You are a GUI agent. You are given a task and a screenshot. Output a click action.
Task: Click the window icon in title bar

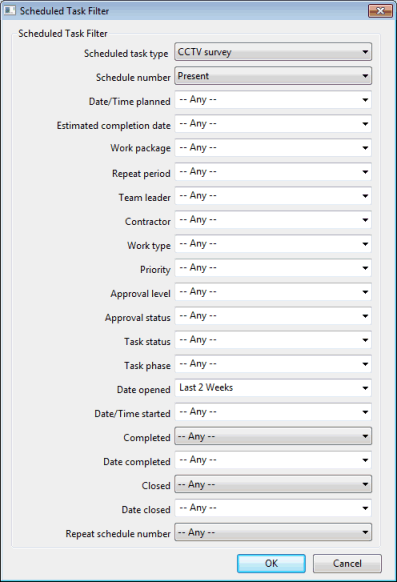tap(10, 11)
